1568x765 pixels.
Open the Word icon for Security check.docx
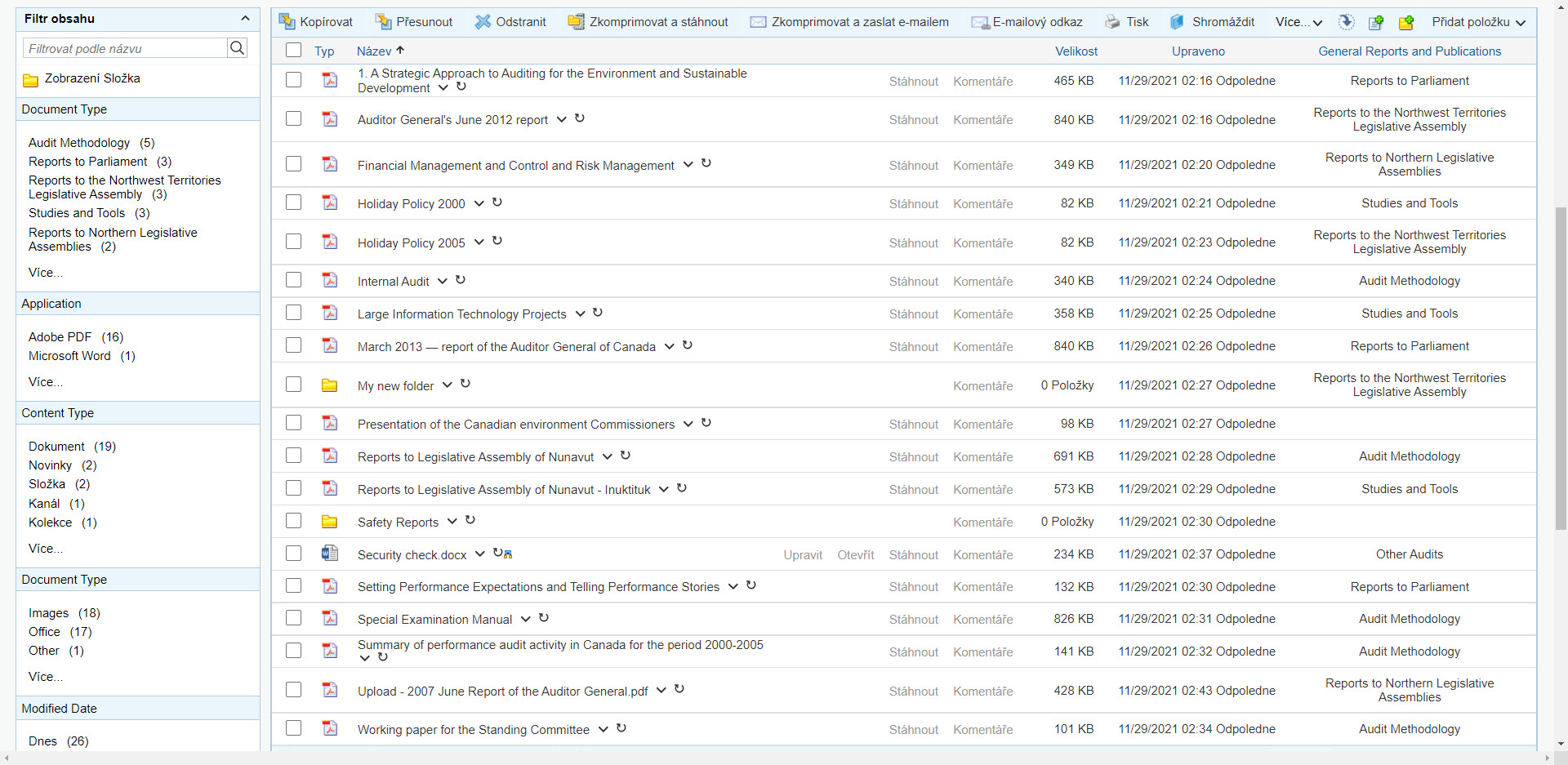pos(329,554)
